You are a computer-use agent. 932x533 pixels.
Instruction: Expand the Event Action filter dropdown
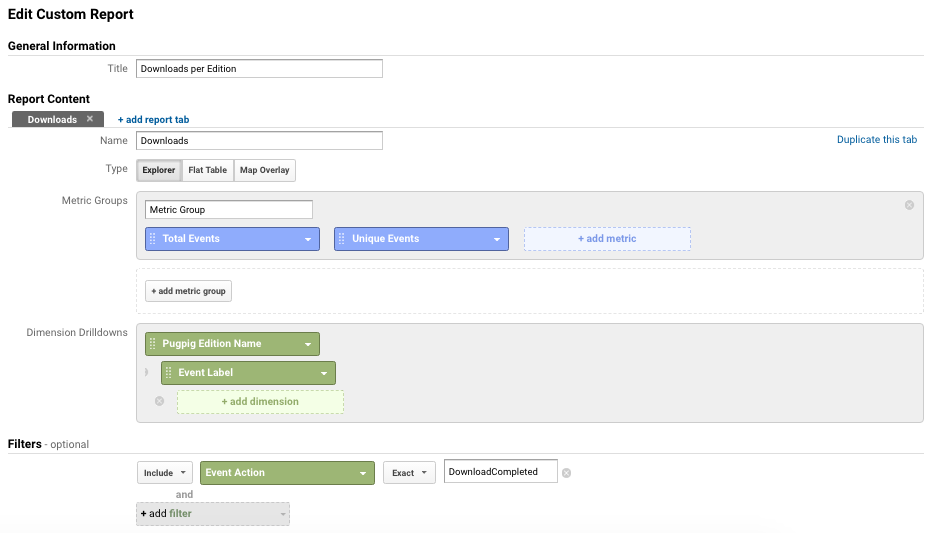click(363, 473)
